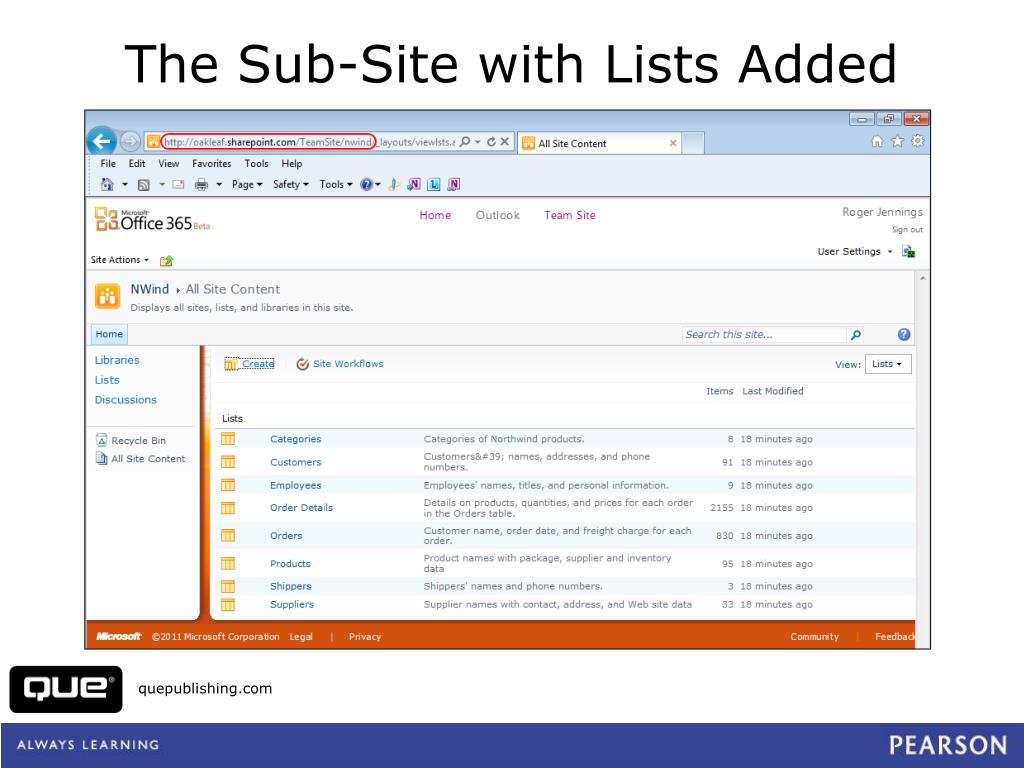Click the browser Forward arrow button
Screen dimensions: 1024x768
point(130,141)
